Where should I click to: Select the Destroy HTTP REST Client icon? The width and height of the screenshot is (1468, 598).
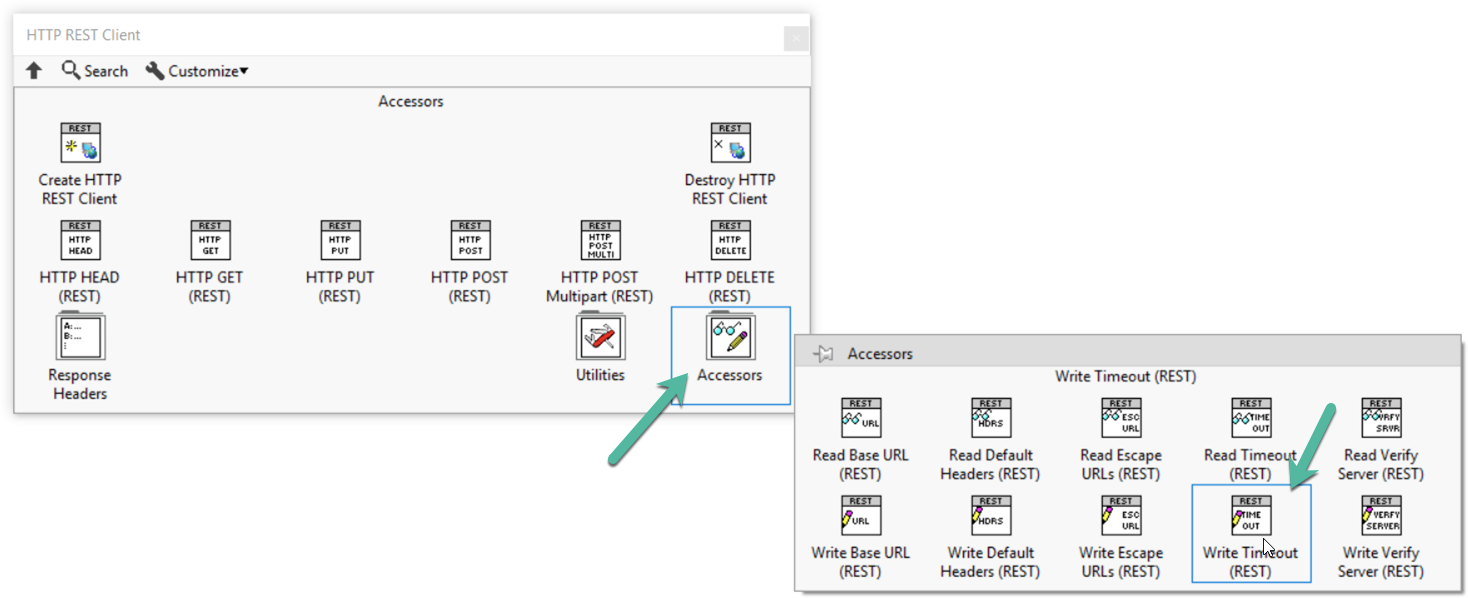click(730, 143)
